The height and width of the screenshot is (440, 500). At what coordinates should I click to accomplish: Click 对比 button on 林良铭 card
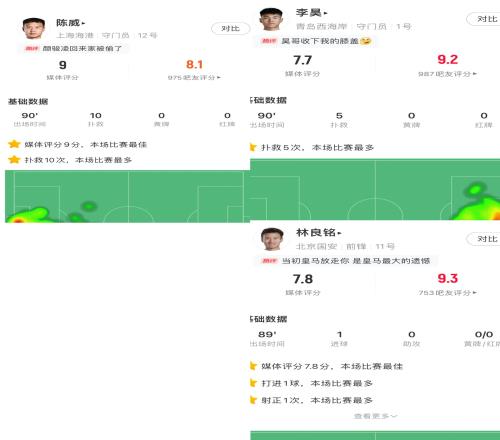click(485, 239)
